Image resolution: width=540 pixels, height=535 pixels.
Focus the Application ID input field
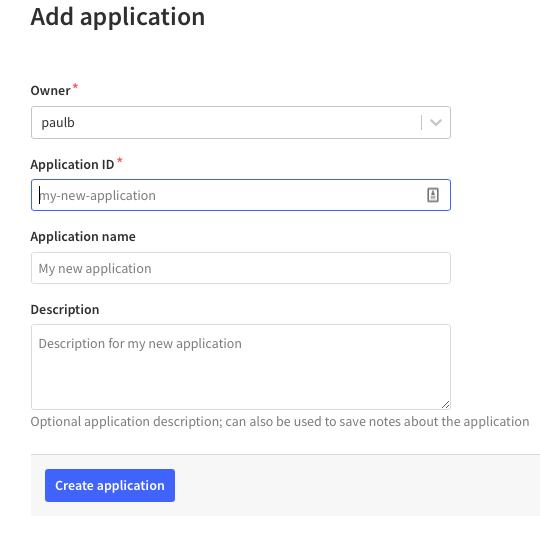pos(241,195)
